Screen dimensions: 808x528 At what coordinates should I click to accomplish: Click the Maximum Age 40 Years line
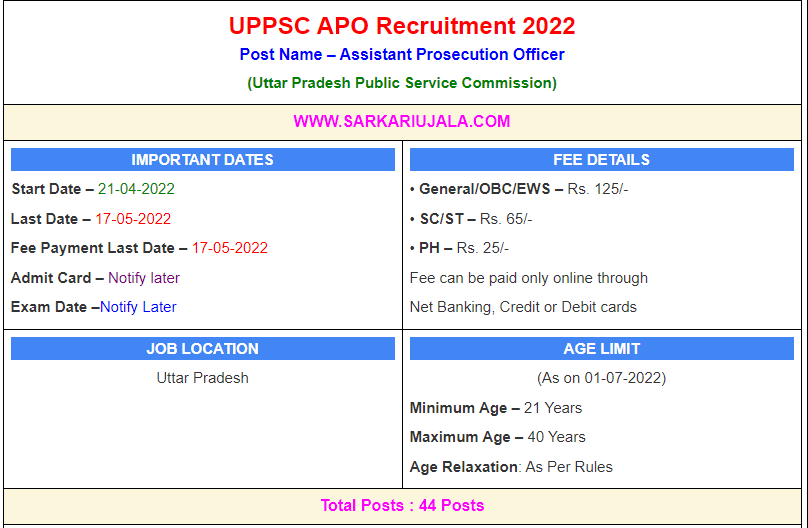pyautogui.click(x=498, y=437)
